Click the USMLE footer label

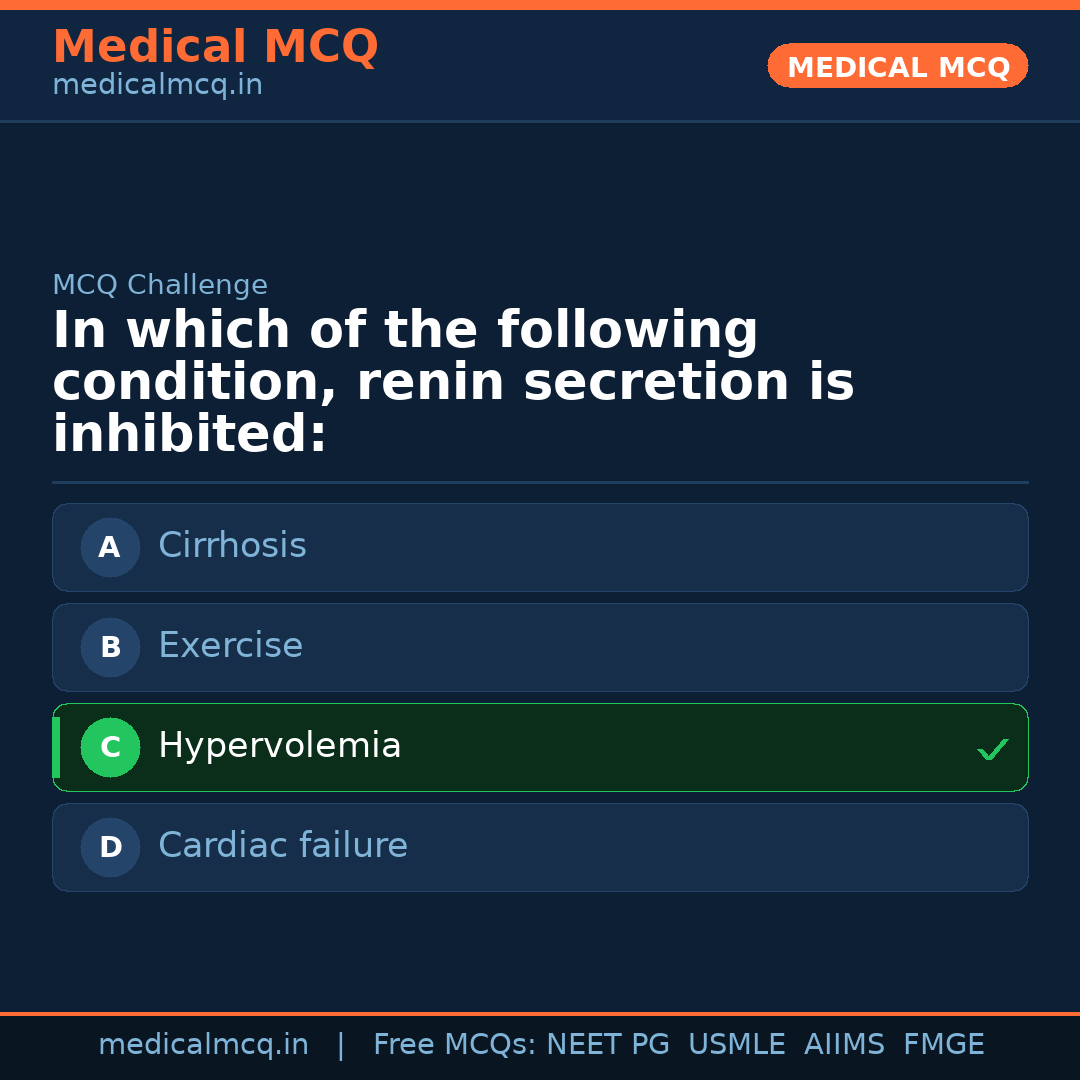[737, 1044]
